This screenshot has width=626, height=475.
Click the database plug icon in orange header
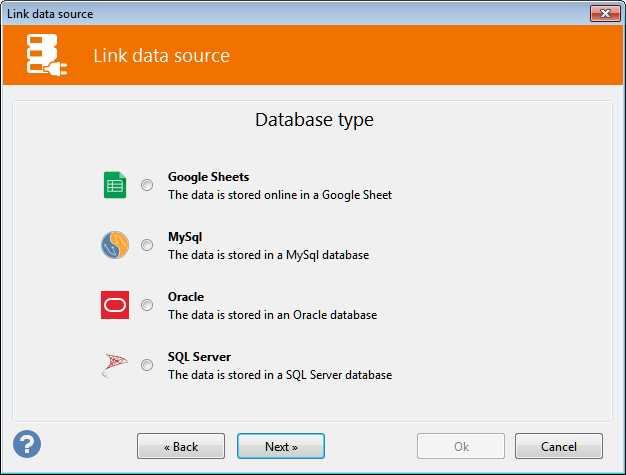pyautogui.click(x=46, y=55)
